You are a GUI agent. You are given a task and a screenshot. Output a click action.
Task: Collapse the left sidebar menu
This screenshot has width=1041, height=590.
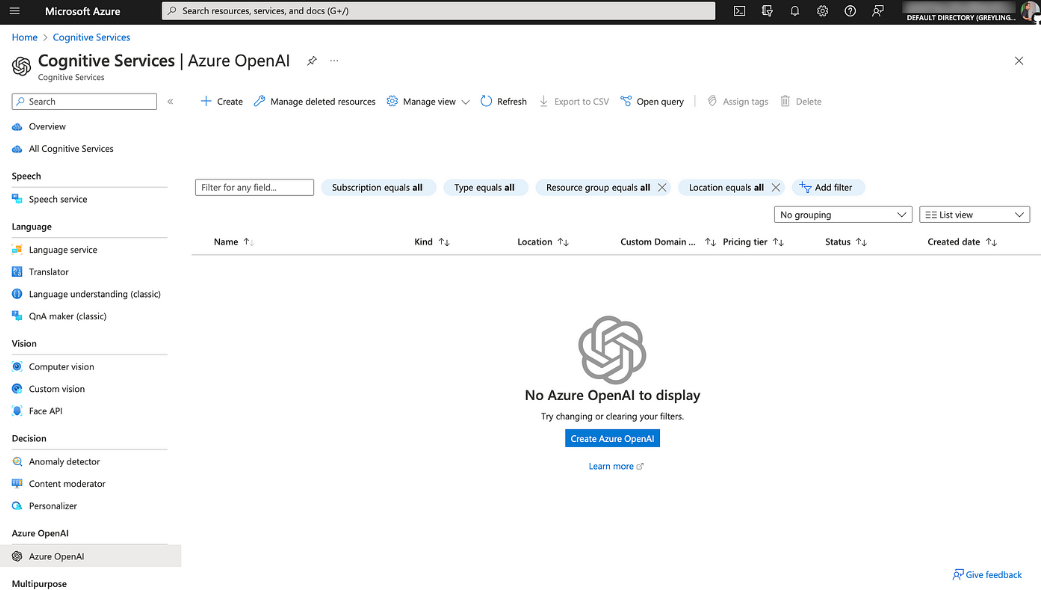(x=171, y=102)
